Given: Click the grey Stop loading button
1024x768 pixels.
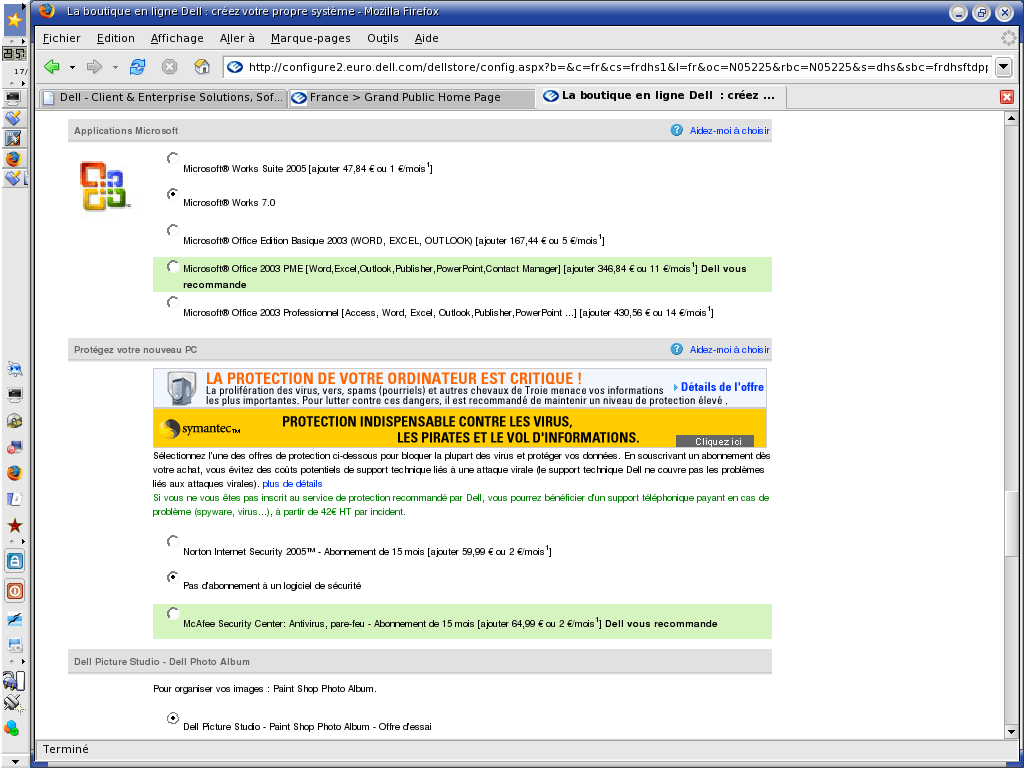Looking at the screenshot, I should (170, 67).
